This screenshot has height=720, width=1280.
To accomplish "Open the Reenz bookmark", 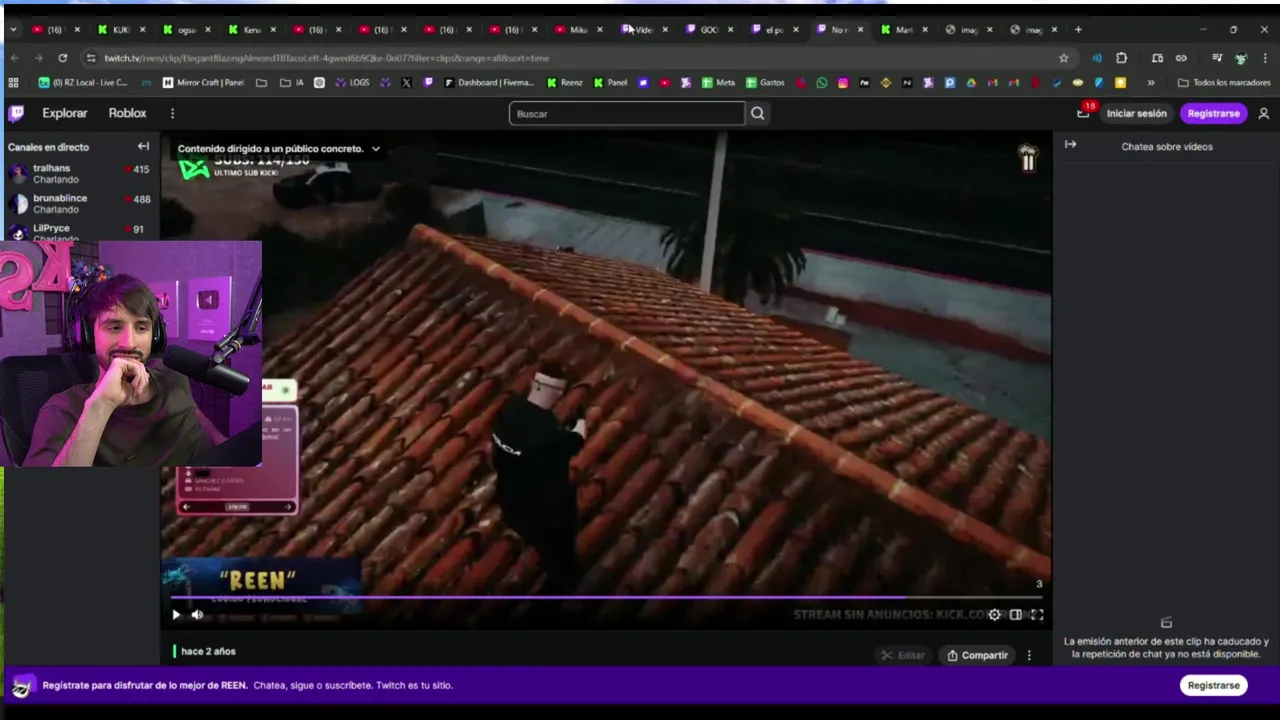I will (564, 83).
